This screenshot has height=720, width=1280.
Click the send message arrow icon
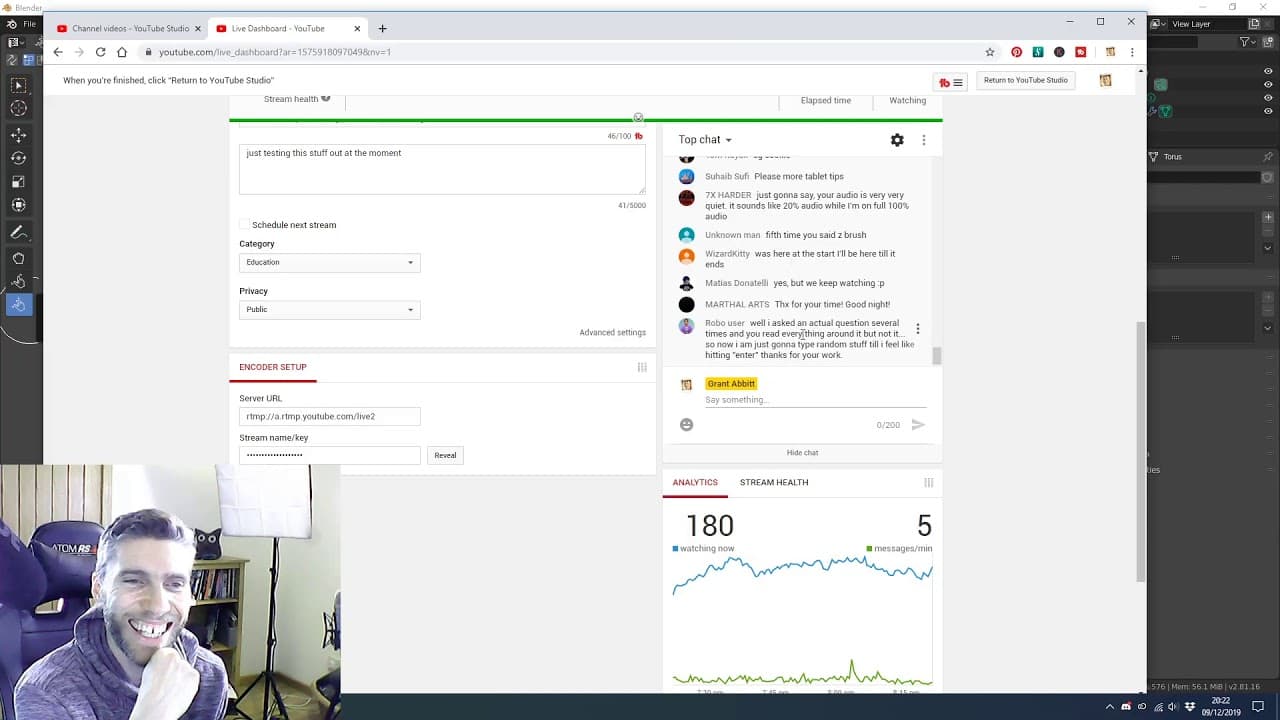coord(918,425)
